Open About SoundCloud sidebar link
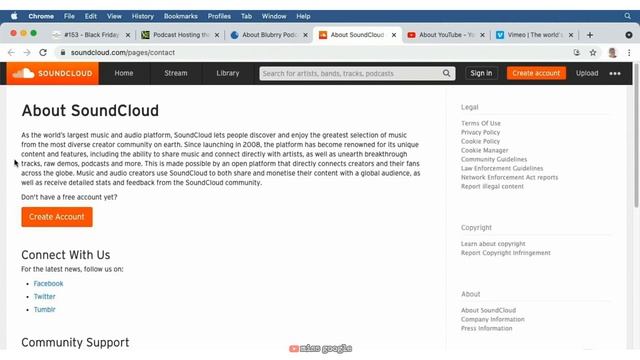This screenshot has width=640, height=360. pos(489,310)
